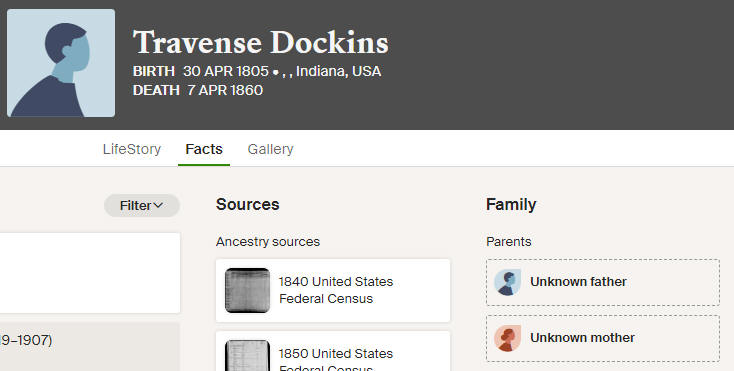The height and width of the screenshot is (371, 734).
Task: Switch to the LifeStory tab
Action: (x=132, y=149)
